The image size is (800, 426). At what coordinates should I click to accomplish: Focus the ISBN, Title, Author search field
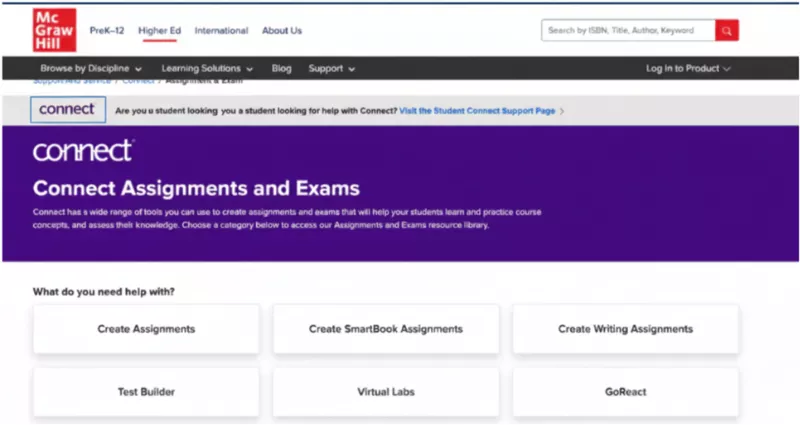coord(628,31)
